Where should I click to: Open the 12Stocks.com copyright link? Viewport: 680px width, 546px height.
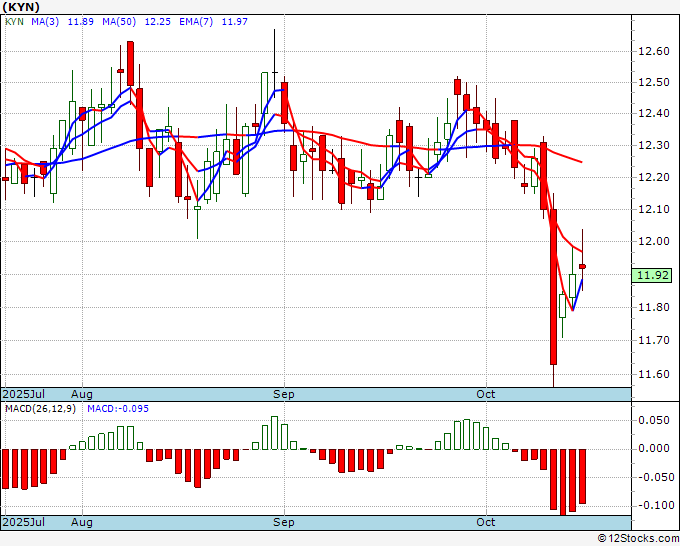click(x=638, y=539)
